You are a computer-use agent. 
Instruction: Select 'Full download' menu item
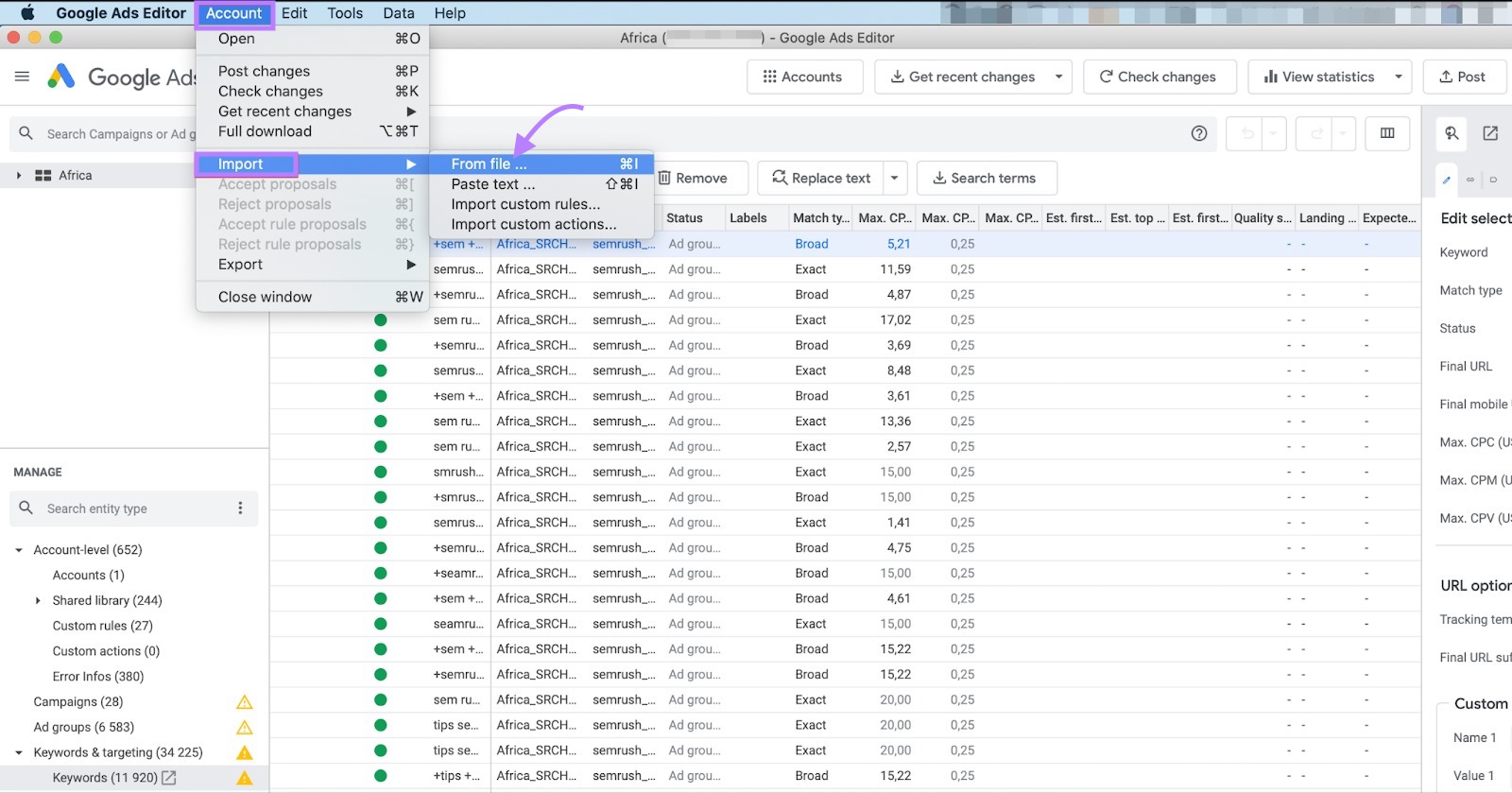pyautogui.click(x=312, y=131)
